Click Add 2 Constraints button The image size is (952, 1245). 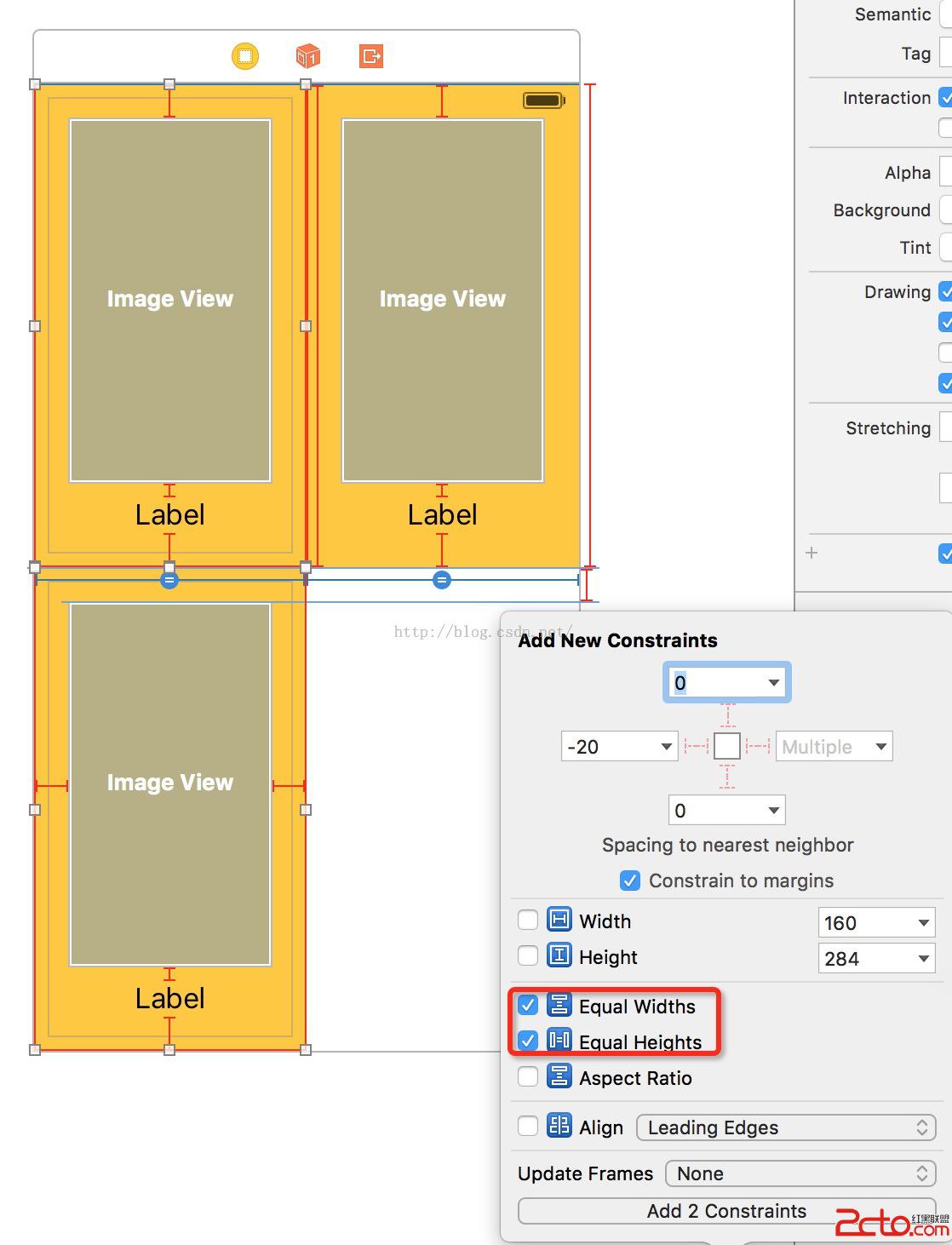(x=726, y=1211)
